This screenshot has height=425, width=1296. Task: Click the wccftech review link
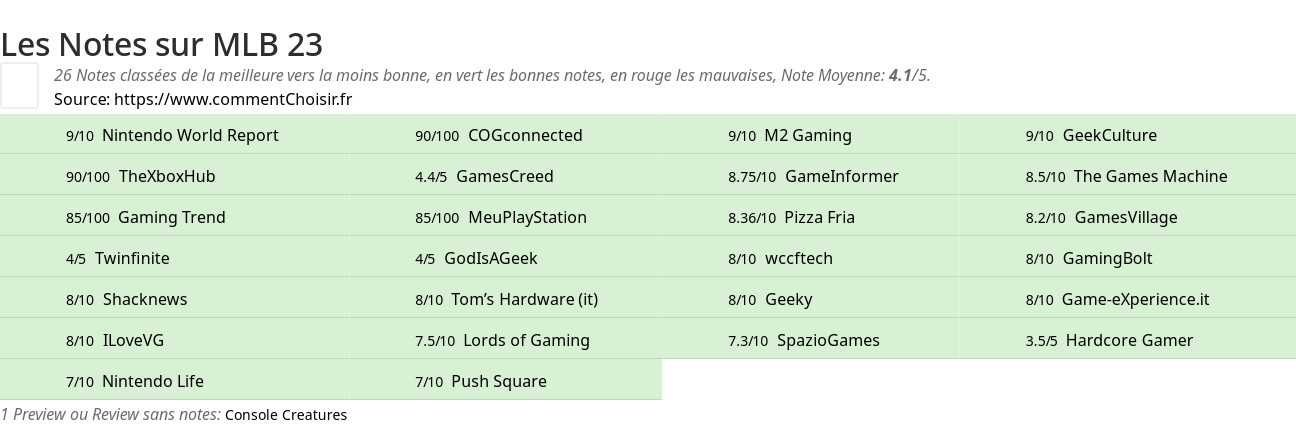[x=798, y=258]
